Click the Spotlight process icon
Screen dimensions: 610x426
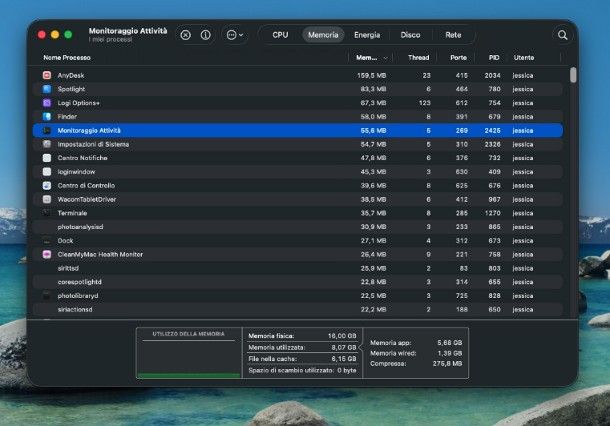coord(47,89)
